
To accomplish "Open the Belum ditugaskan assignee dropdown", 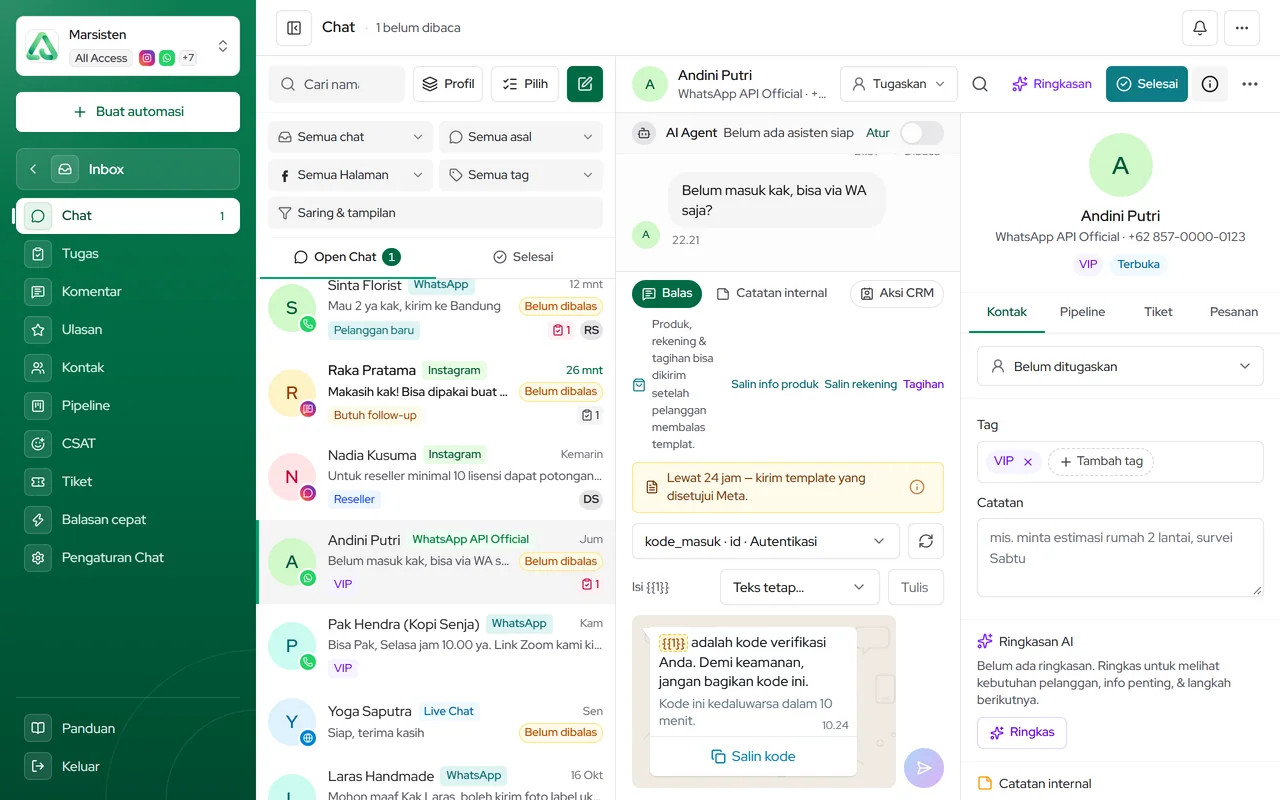I will point(1120,366).
